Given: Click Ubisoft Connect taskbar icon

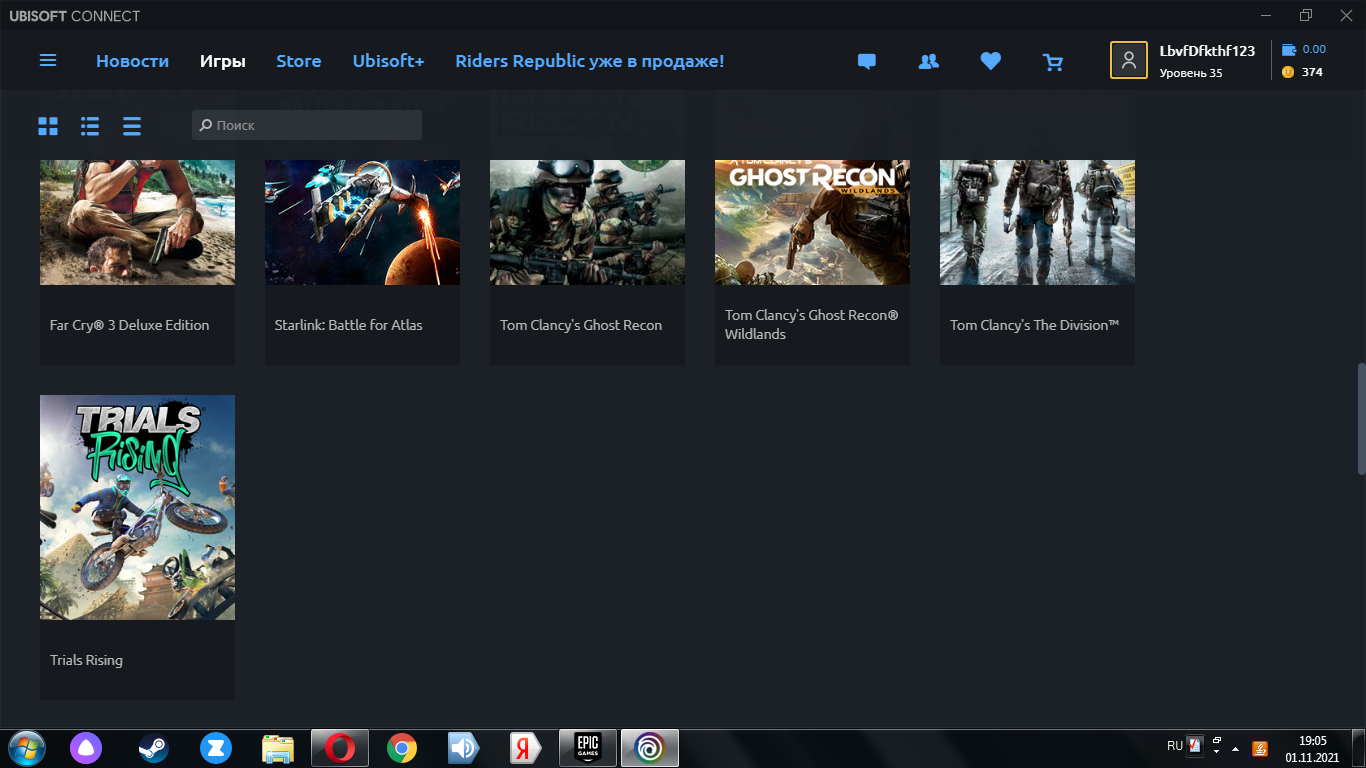Looking at the screenshot, I should [x=650, y=748].
